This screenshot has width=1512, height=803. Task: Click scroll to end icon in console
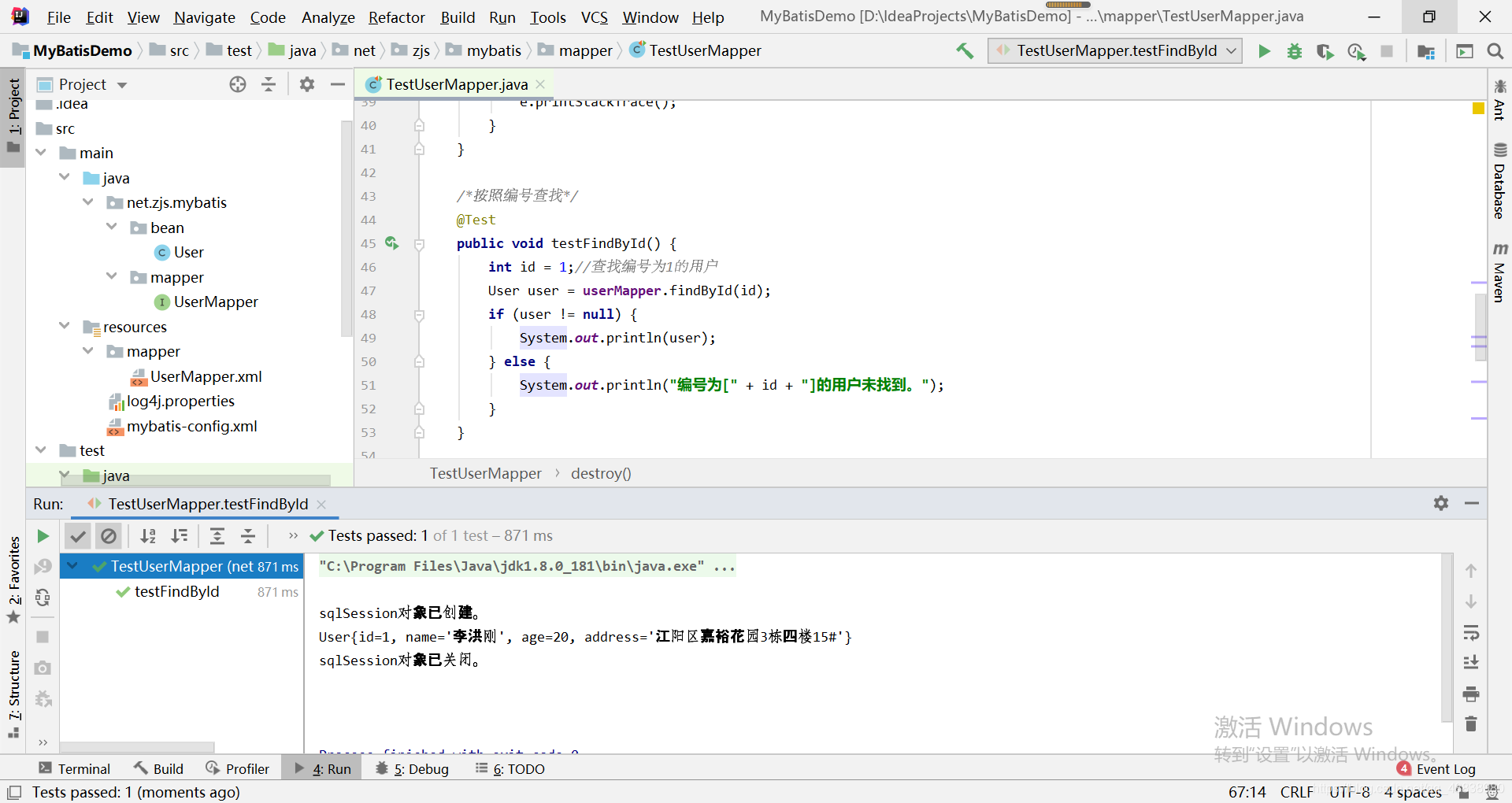coord(1470,663)
